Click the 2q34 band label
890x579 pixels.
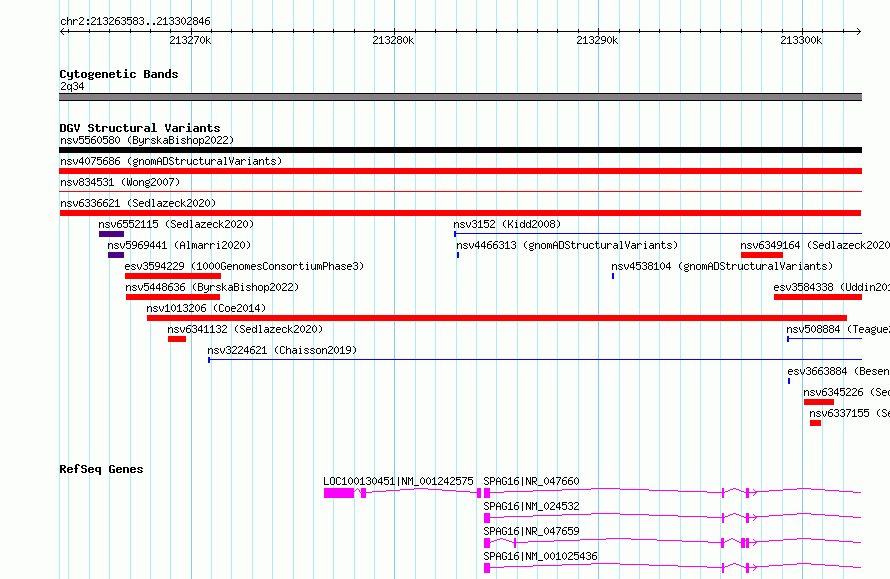click(72, 86)
